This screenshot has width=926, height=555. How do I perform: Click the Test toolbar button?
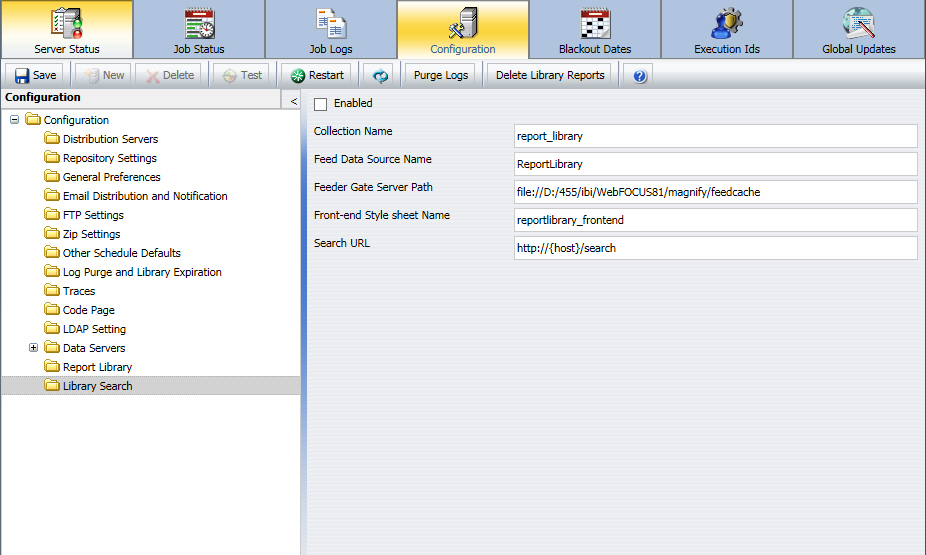click(x=242, y=76)
